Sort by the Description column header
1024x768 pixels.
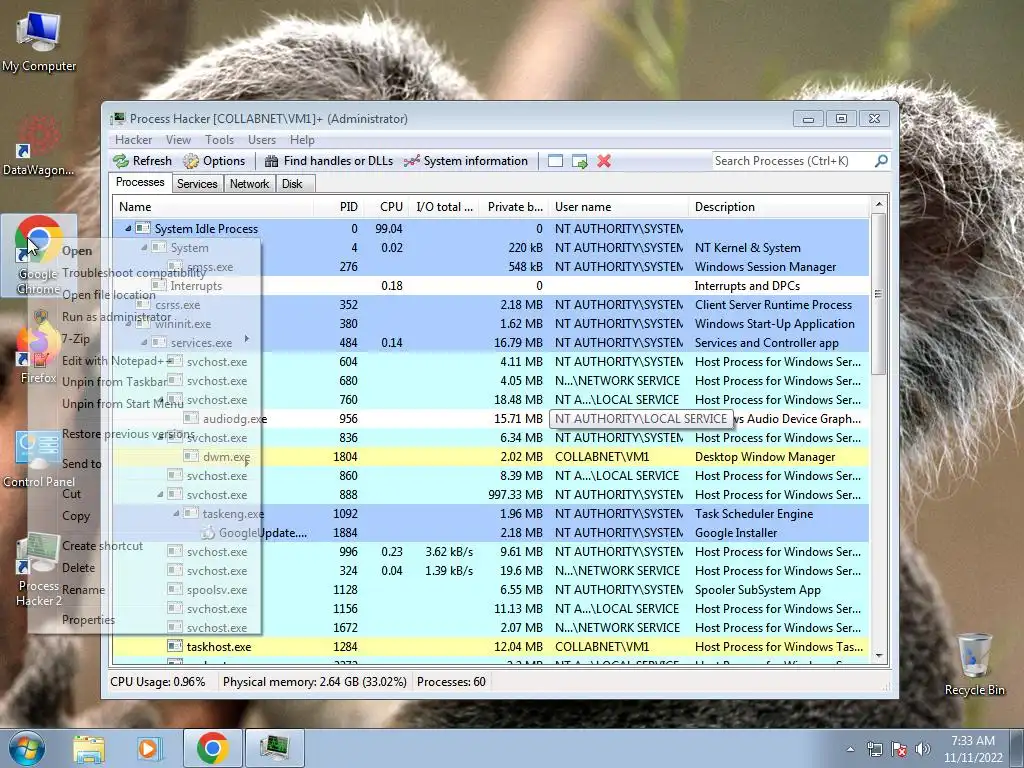[779, 207]
